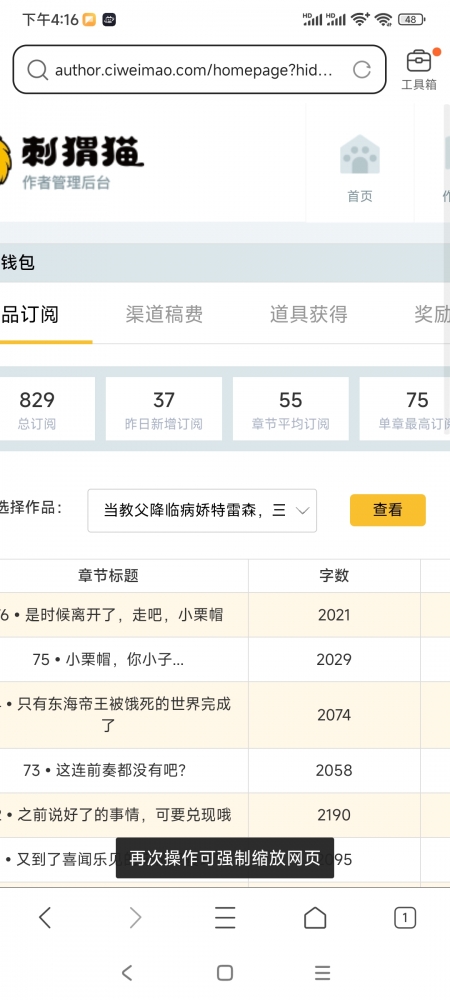Tap Android system back button

coord(127,972)
